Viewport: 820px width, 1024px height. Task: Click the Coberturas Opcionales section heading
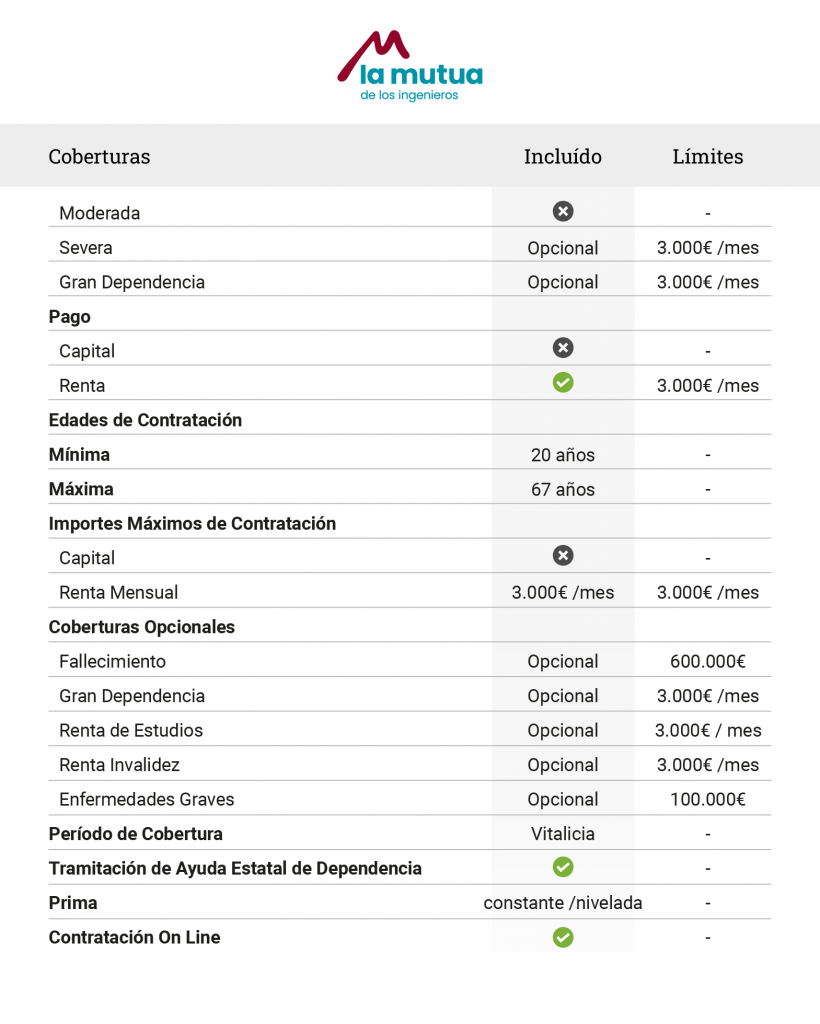point(142,628)
